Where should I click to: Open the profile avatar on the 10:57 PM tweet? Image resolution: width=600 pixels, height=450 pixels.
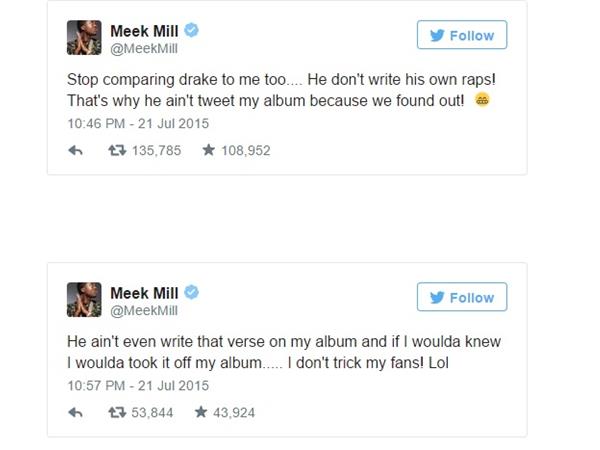pos(84,300)
